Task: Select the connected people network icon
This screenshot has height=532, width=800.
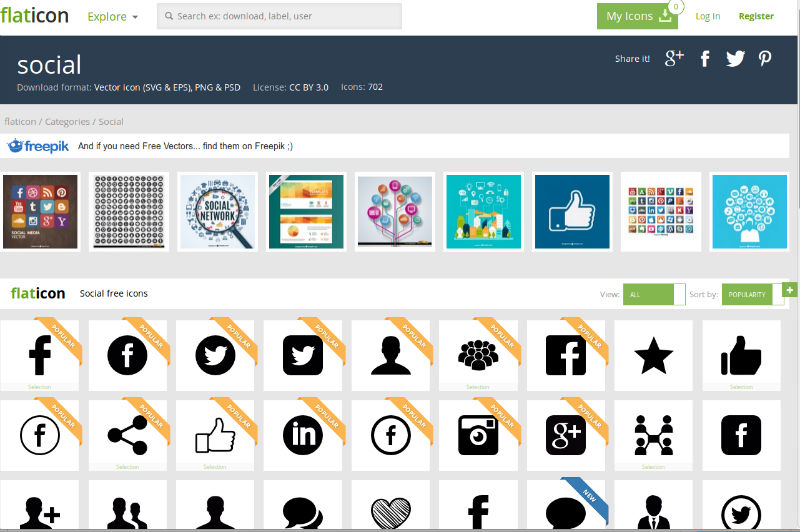Action: (x=654, y=435)
